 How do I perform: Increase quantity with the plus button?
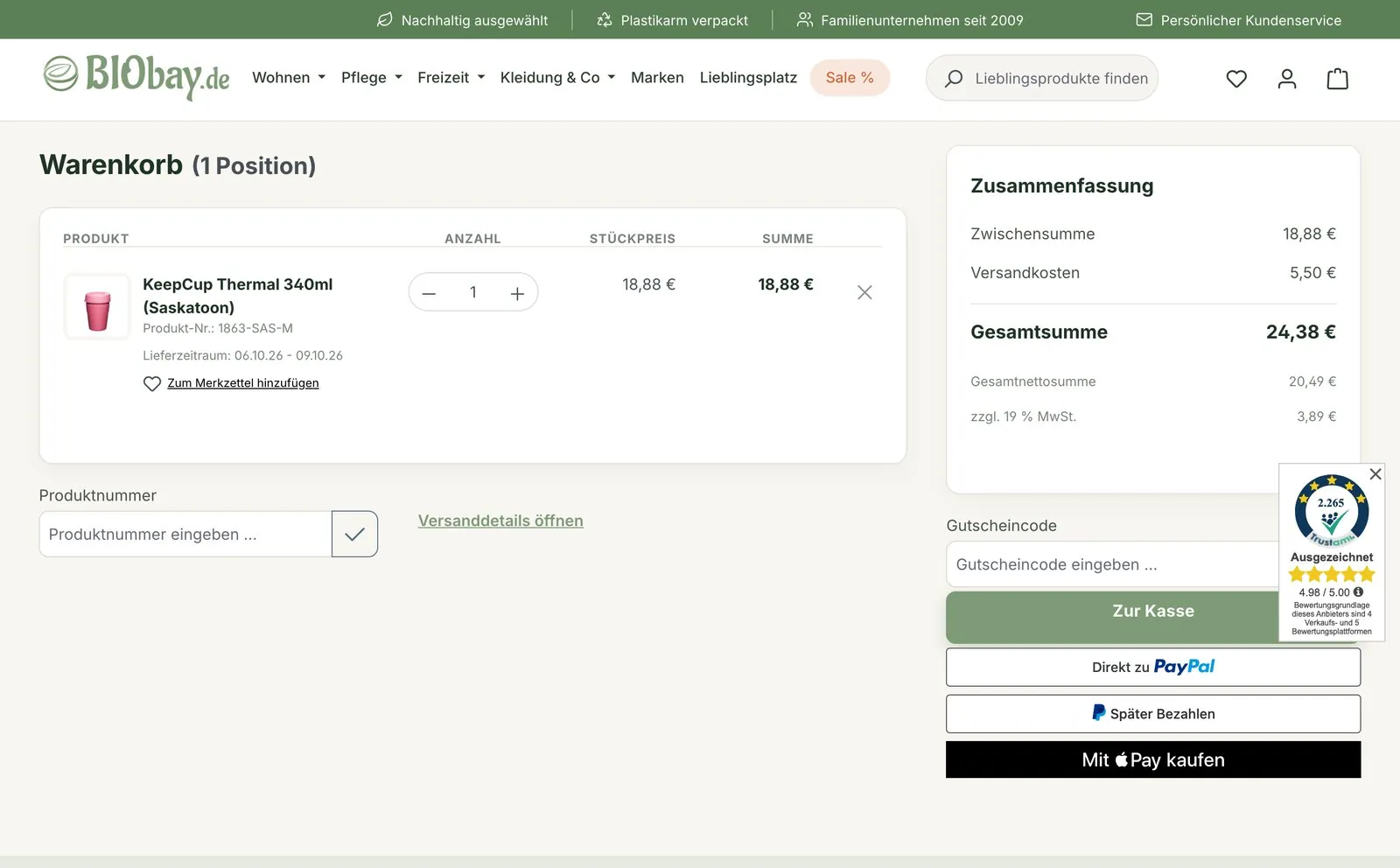pos(517,293)
